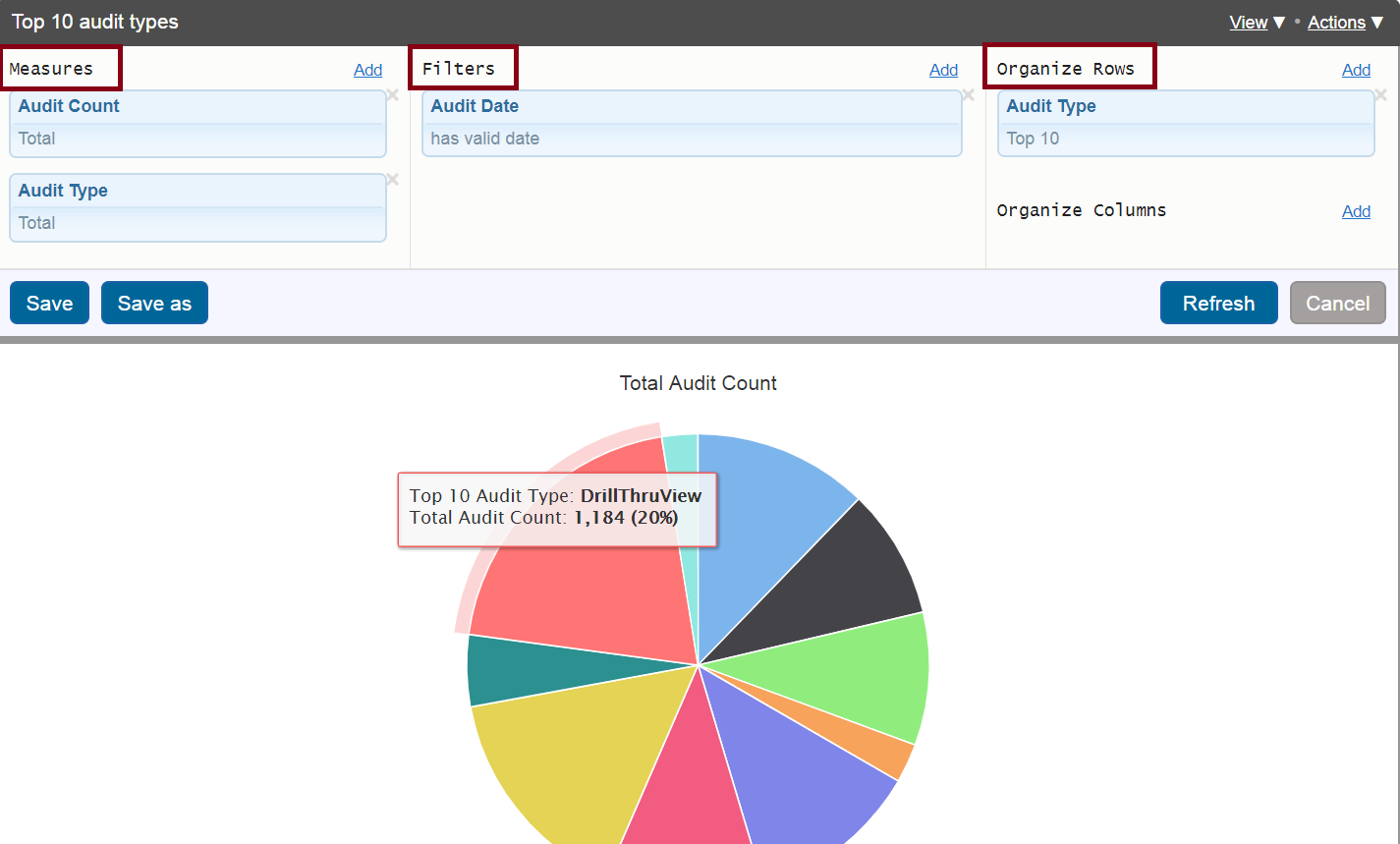Open the View dropdown menu
The image size is (1400, 844).
point(1257,23)
